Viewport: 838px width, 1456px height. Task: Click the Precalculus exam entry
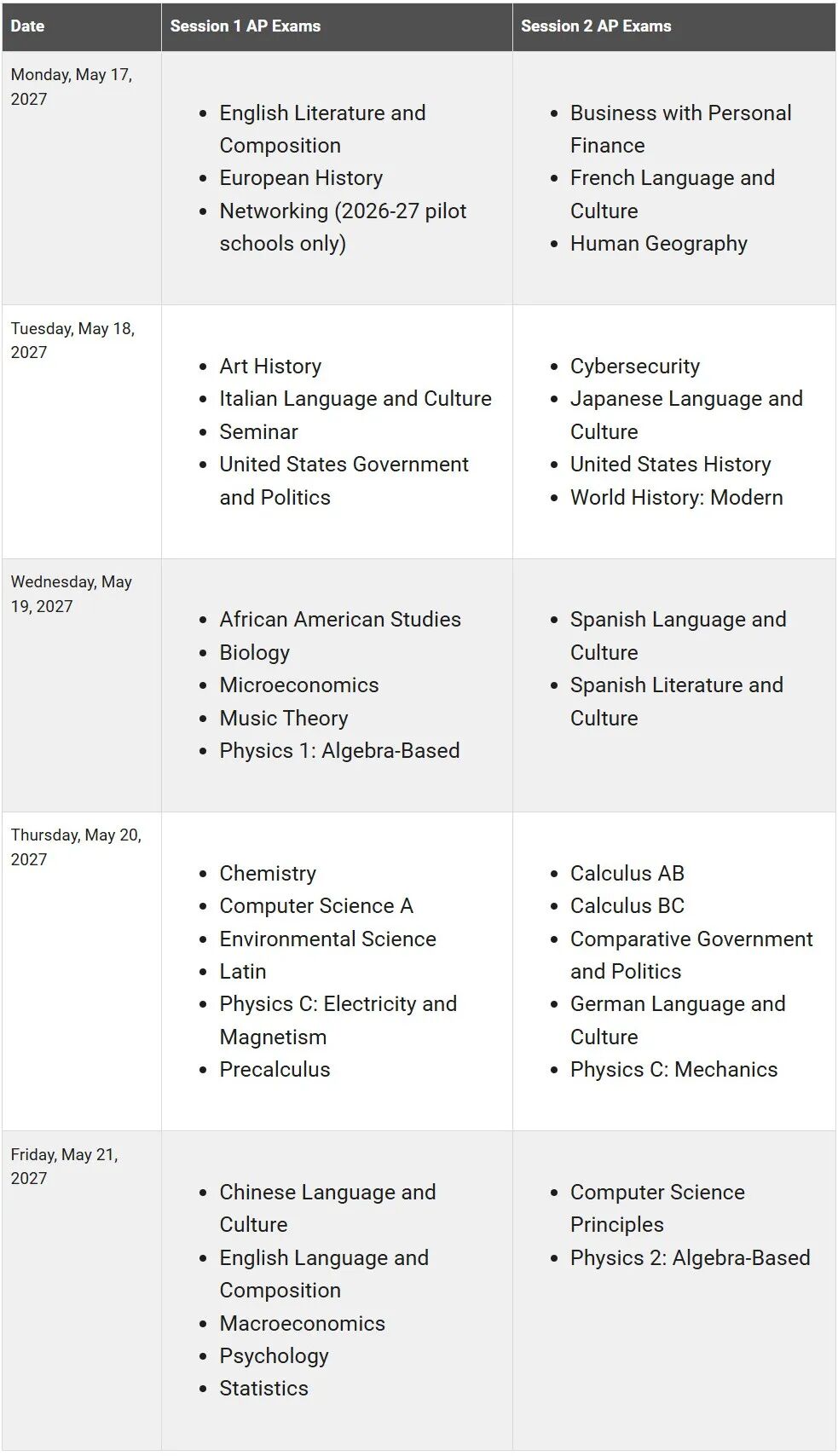[275, 1069]
